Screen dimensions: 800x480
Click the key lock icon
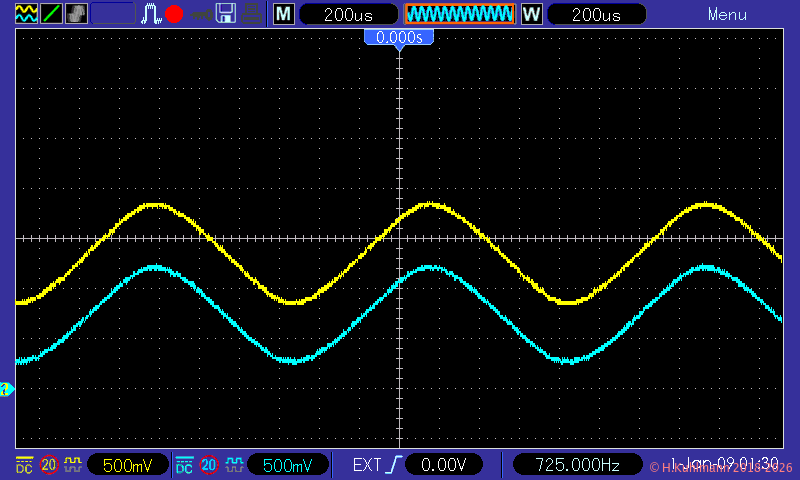coord(201,14)
